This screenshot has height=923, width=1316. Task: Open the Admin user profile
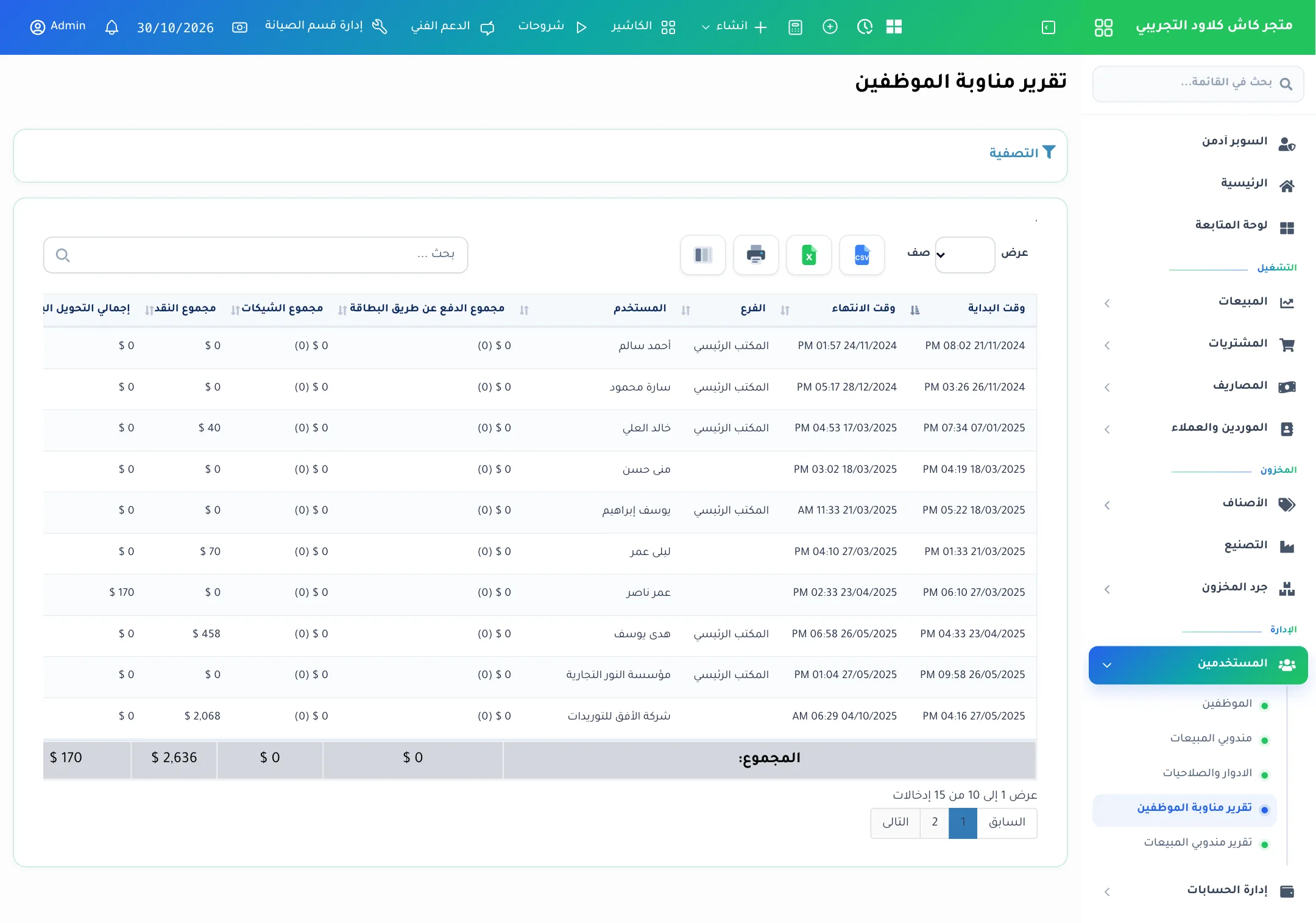point(58,27)
